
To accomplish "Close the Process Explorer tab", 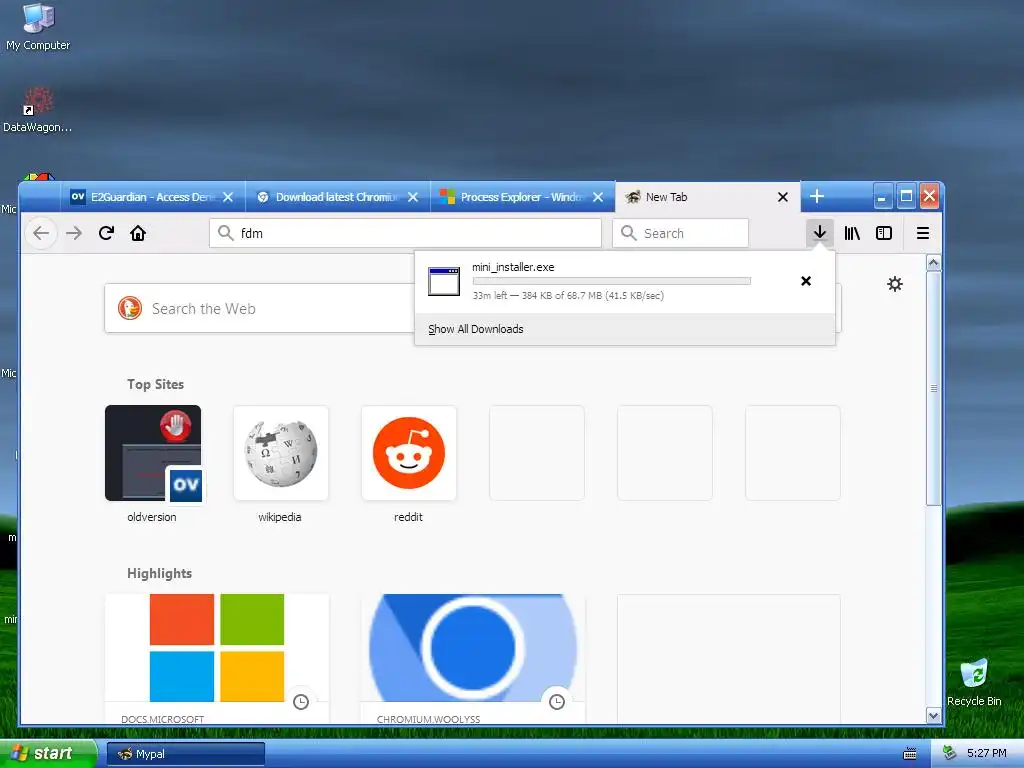I will [598, 197].
